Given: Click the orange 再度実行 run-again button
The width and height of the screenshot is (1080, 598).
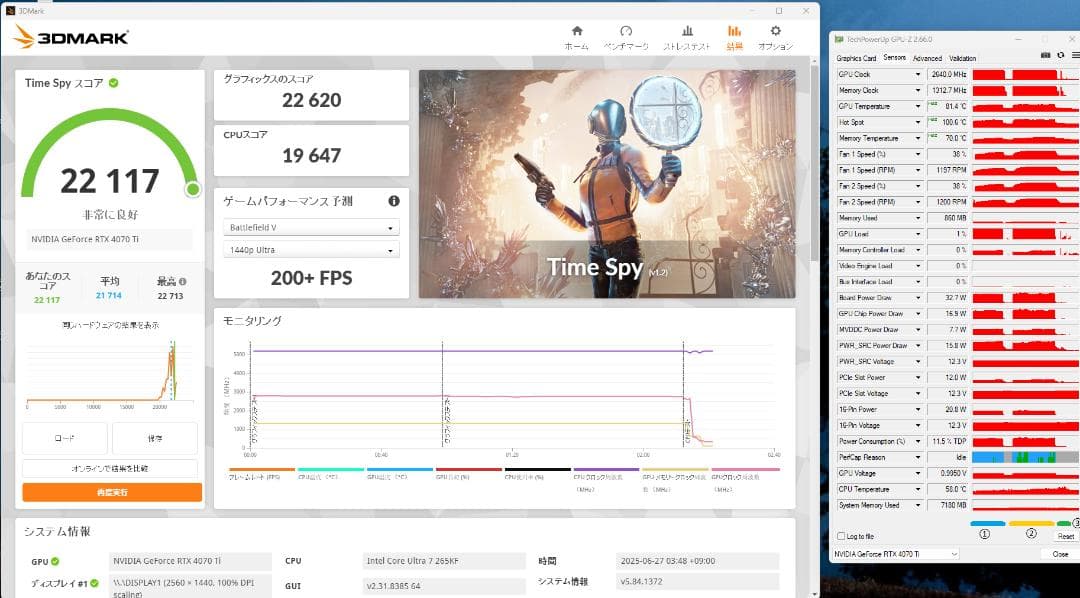Looking at the screenshot, I should (x=112, y=493).
